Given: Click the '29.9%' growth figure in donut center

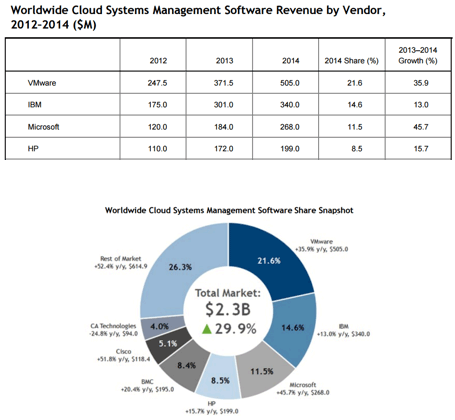Looking at the screenshot, I should 235,329.
